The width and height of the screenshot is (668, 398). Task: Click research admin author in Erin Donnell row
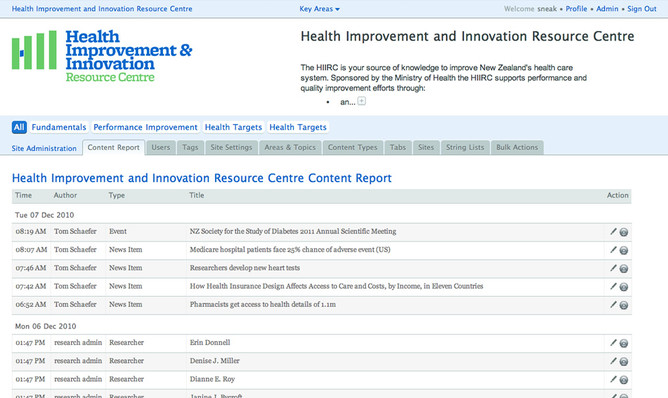78,343
